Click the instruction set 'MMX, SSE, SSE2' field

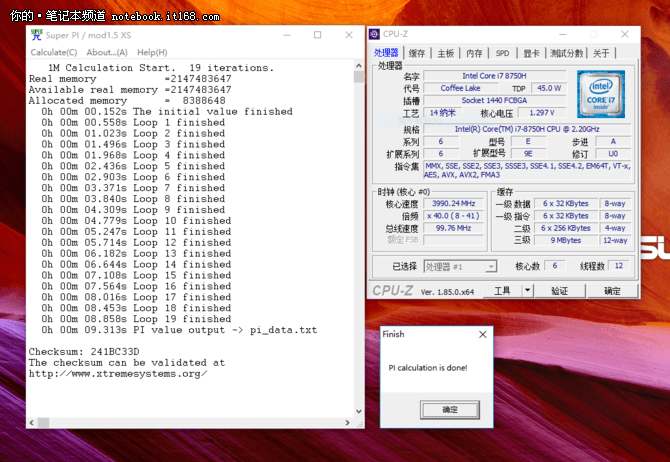(x=527, y=170)
